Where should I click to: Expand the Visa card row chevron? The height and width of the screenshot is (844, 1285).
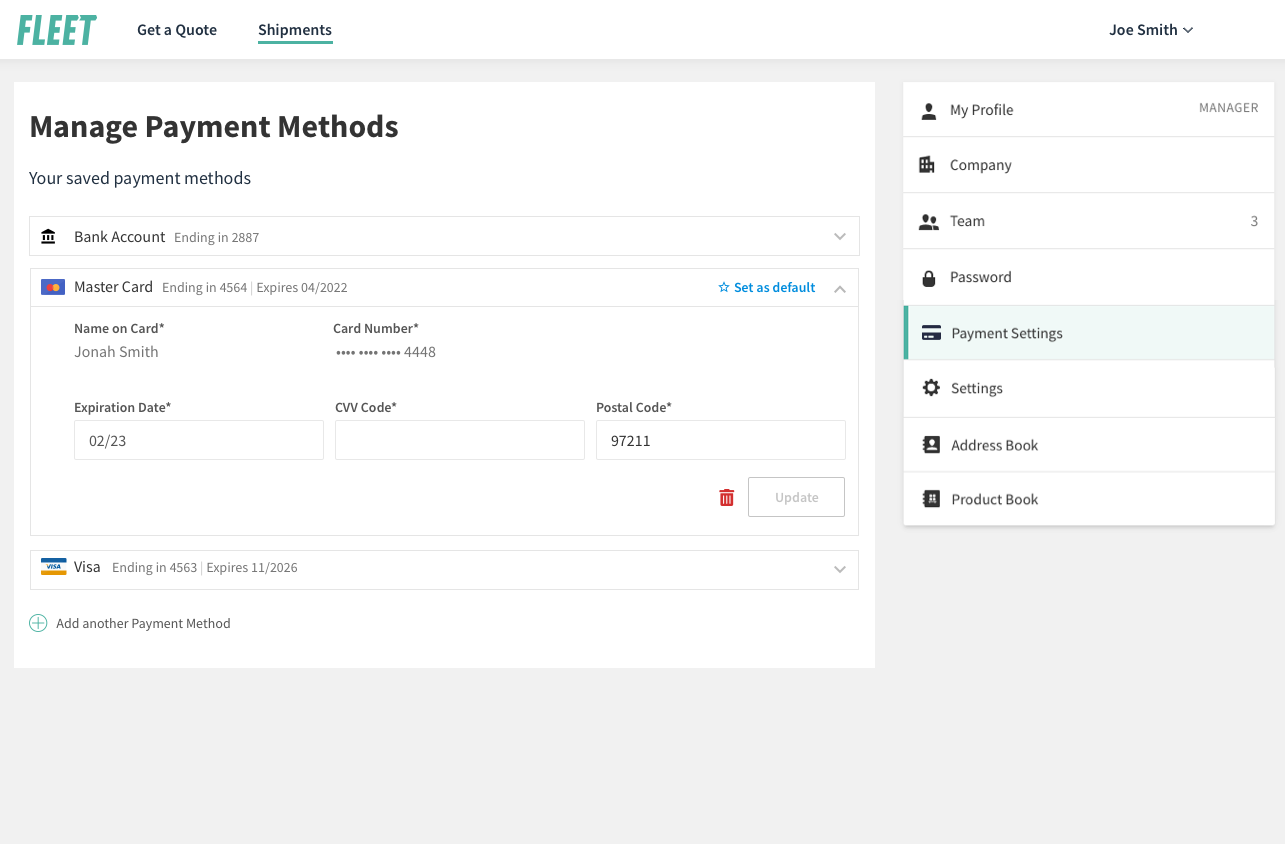(x=840, y=569)
